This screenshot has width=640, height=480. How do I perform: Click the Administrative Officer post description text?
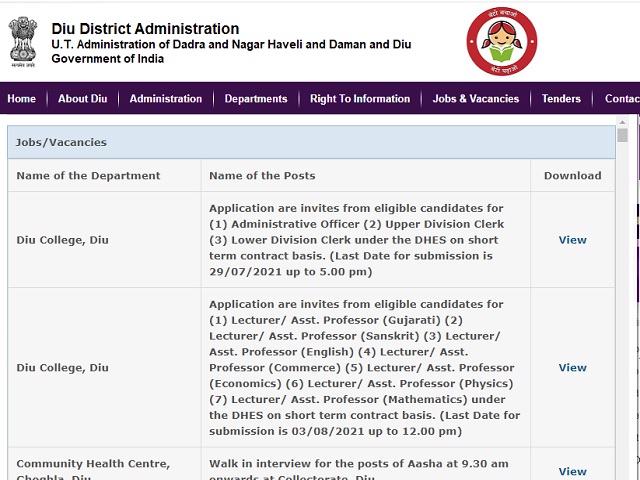pyautogui.click(x=357, y=240)
